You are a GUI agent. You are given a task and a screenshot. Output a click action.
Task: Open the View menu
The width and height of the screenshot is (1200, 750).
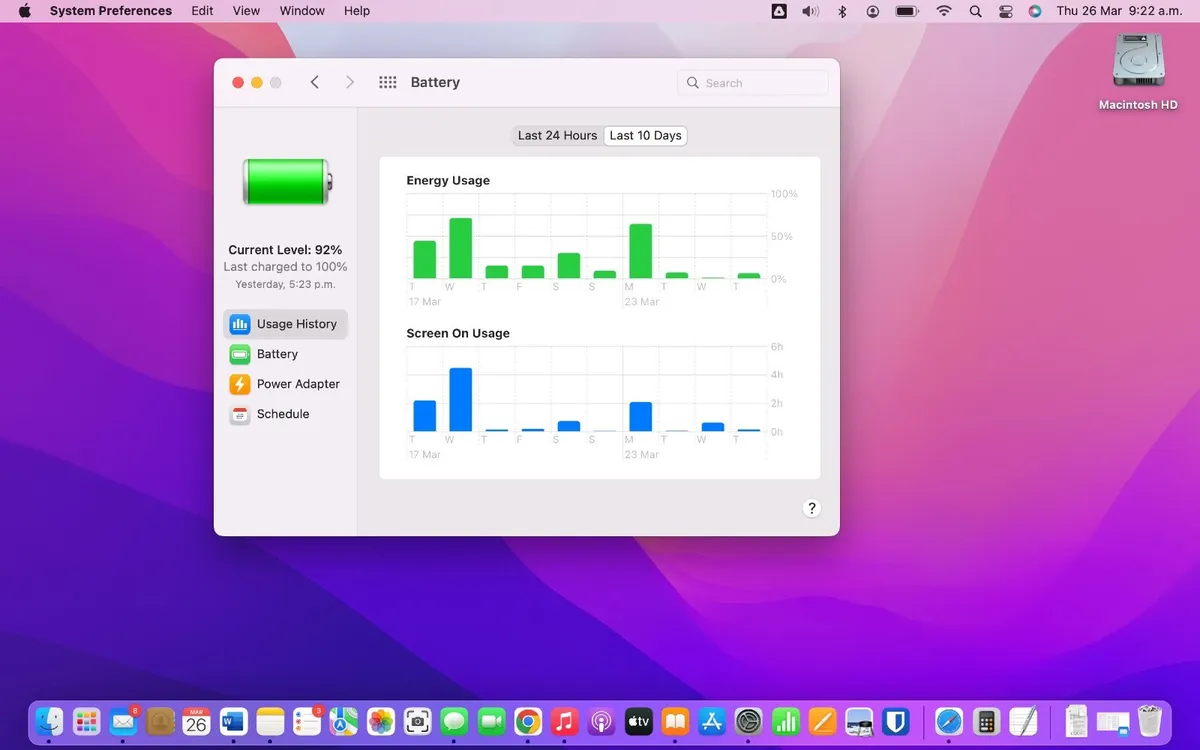point(246,11)
